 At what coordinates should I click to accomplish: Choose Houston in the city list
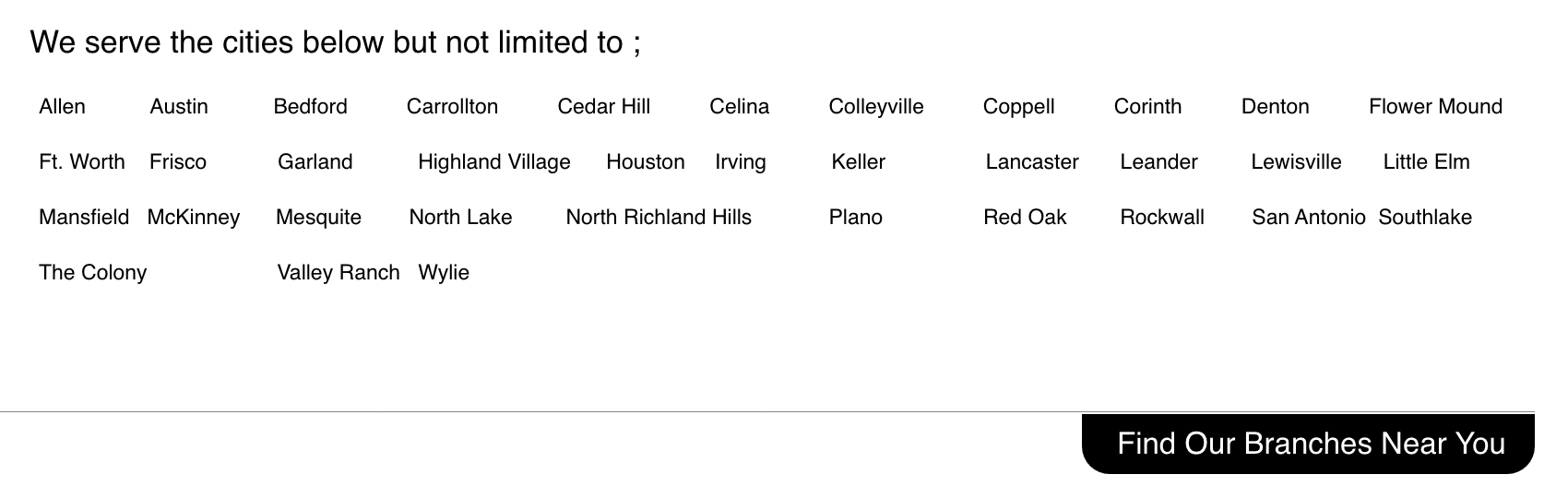(645, 162)
